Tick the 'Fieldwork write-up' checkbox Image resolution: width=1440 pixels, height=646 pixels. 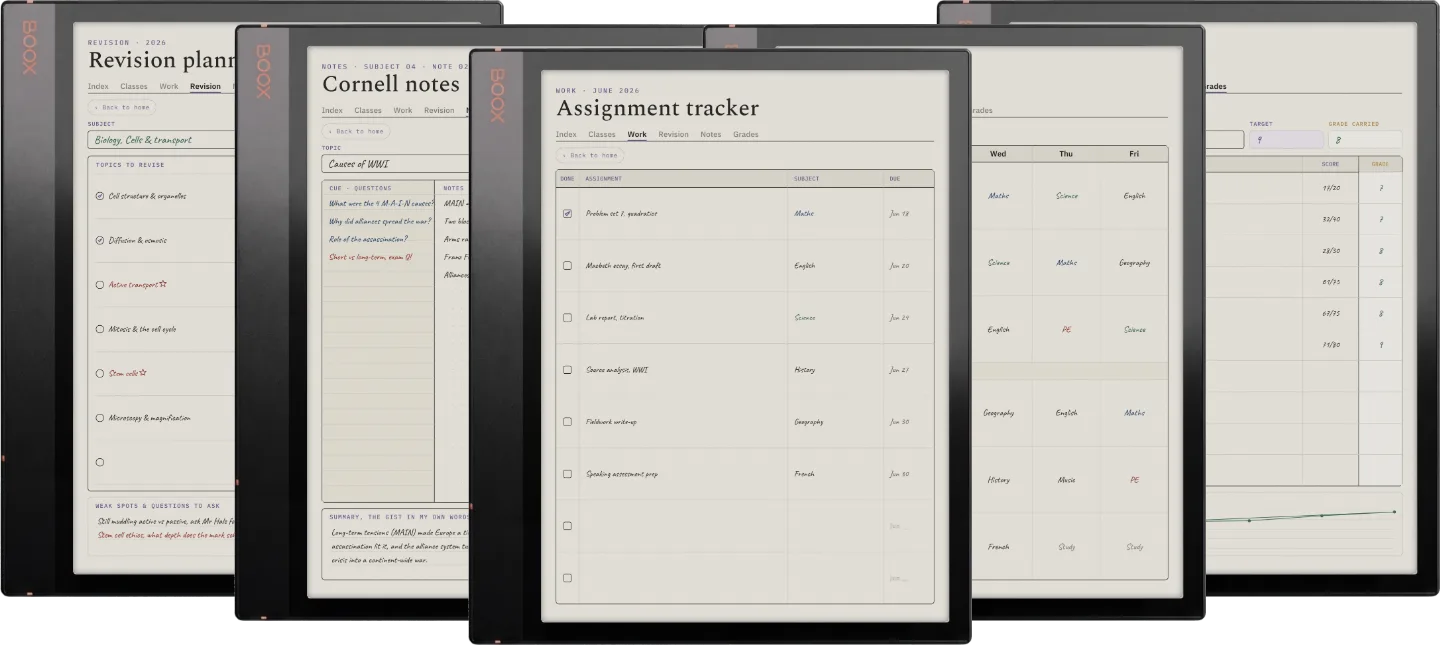(567, 421)
